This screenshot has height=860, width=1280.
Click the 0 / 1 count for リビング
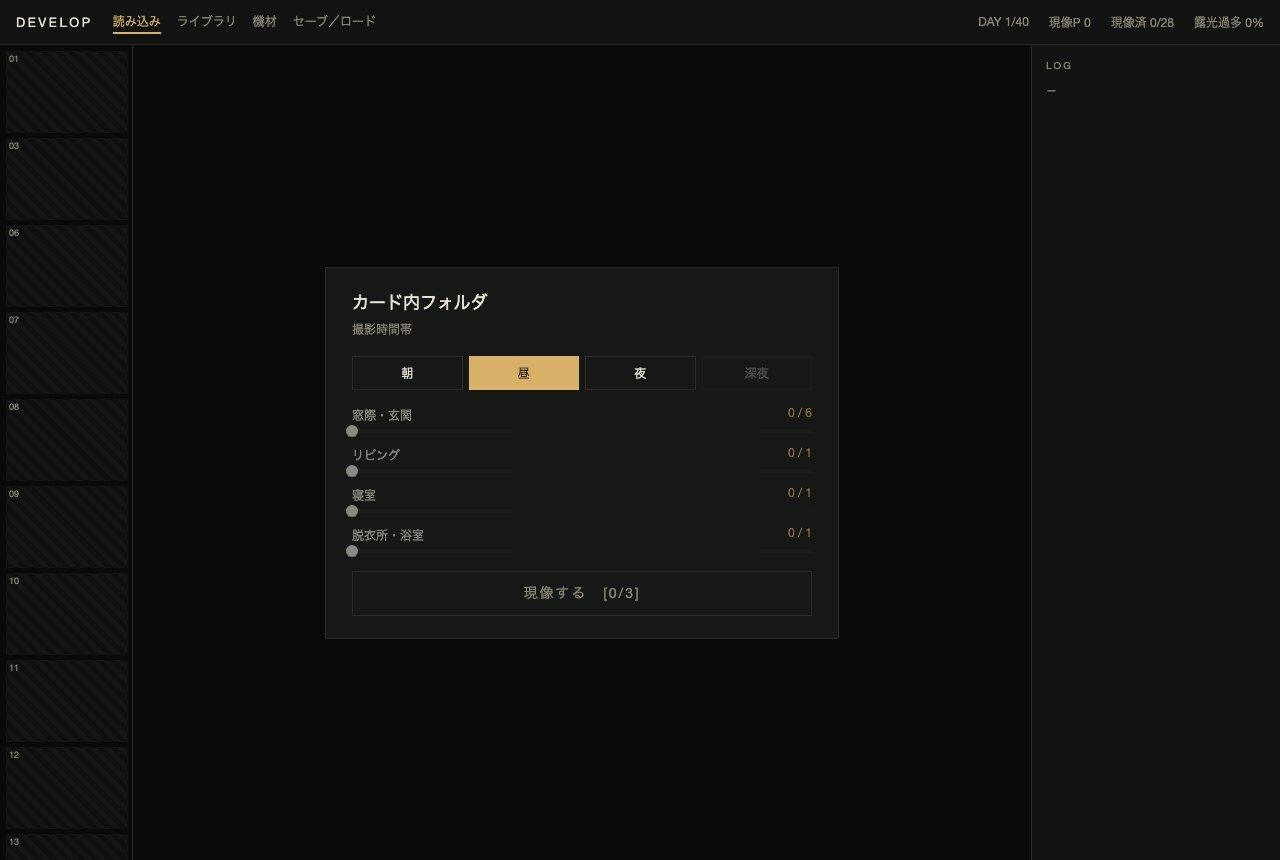coord(800,453)
